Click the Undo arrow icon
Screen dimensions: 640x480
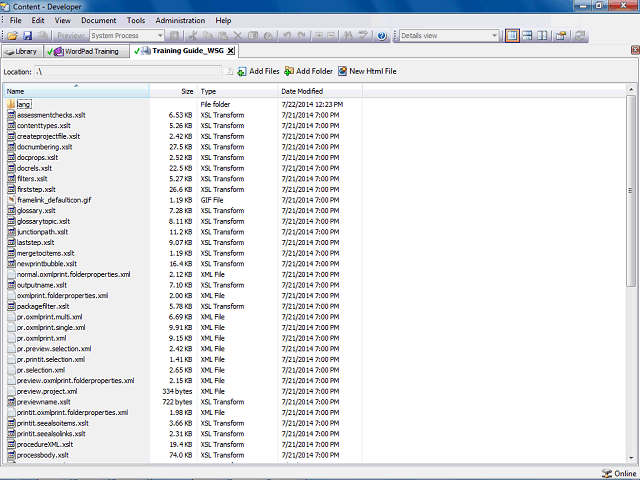(x=287, y=36)
